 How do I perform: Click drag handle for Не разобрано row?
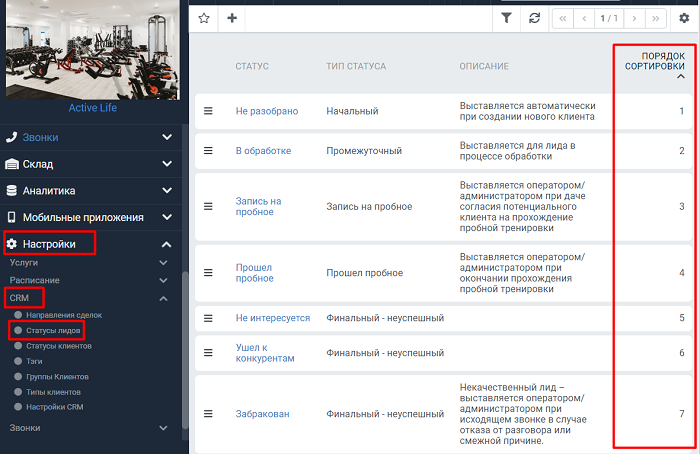208,111
